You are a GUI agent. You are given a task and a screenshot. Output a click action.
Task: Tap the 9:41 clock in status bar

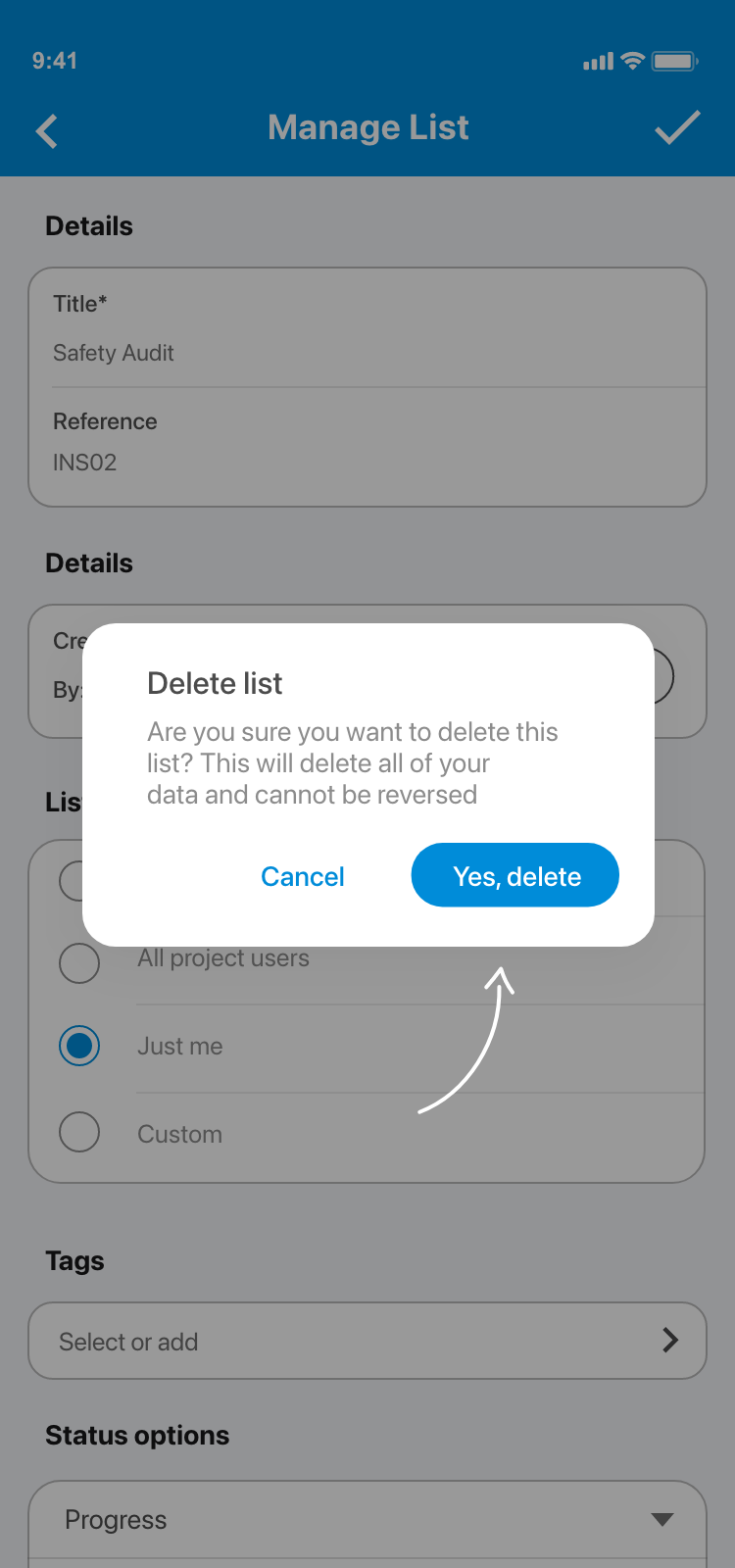(55, 61)
